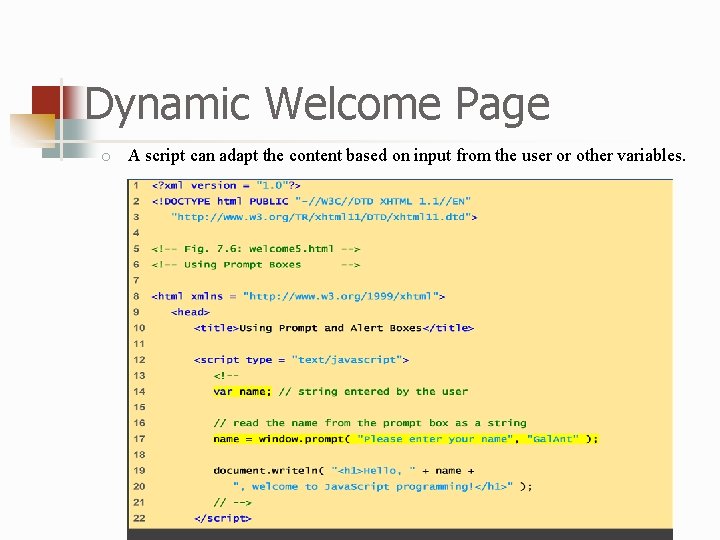Click the opening "<!--" on line 13
Image resolution: width=720 pixels, height=540 pixels.
226,376
